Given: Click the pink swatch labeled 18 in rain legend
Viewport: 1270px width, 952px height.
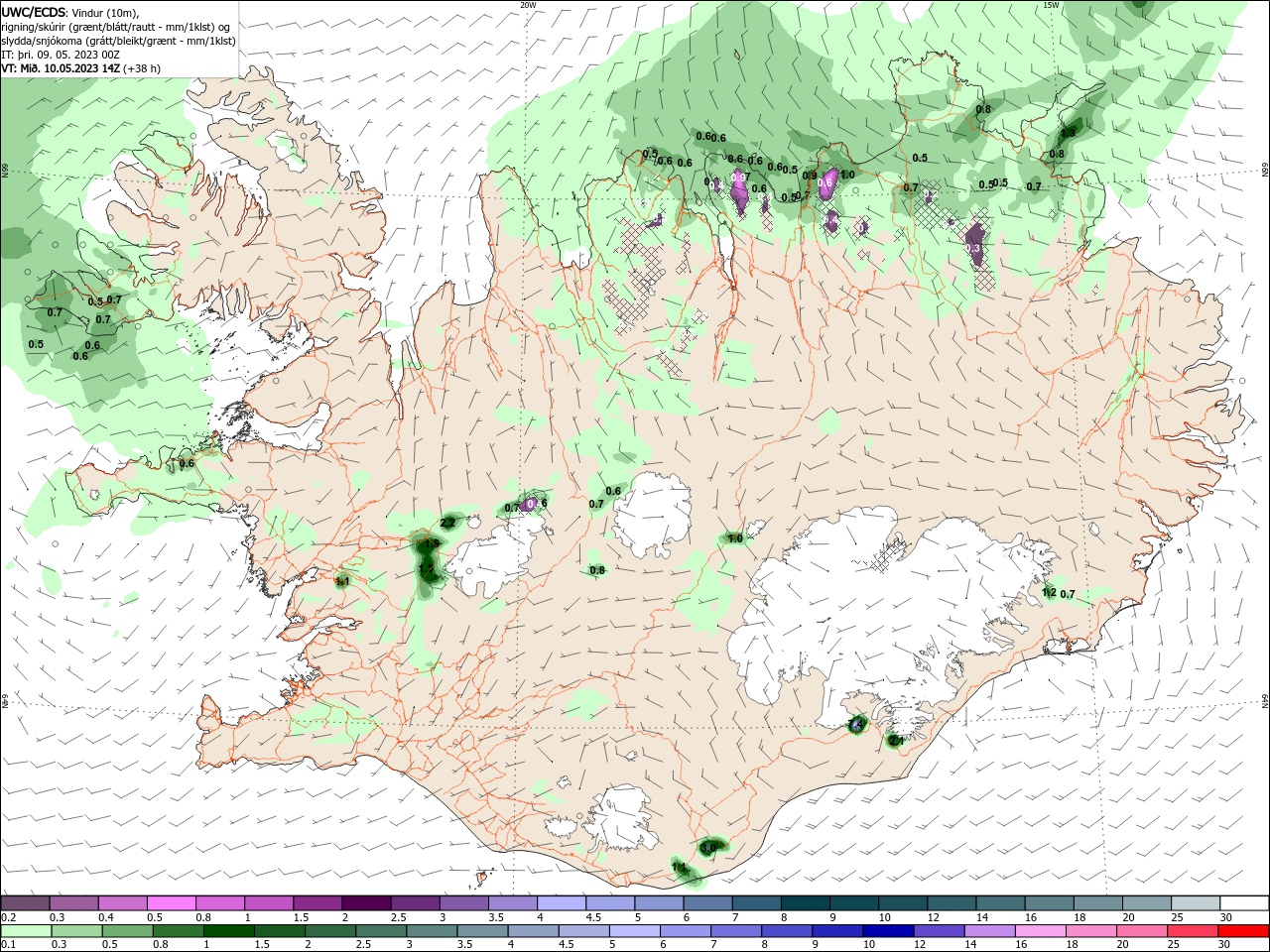Looking at the screenshot, I should (1090, 931).
